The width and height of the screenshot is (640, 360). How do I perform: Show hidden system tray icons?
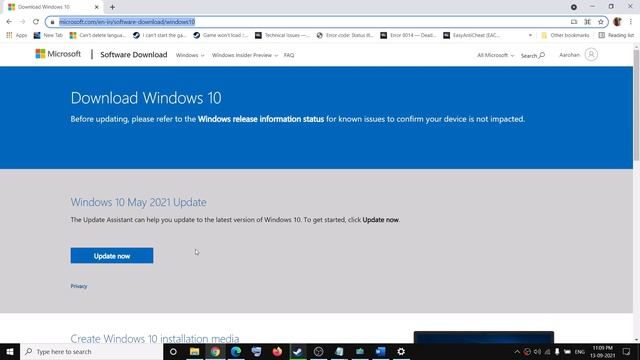pyautogui.click(x=517, y=352)
